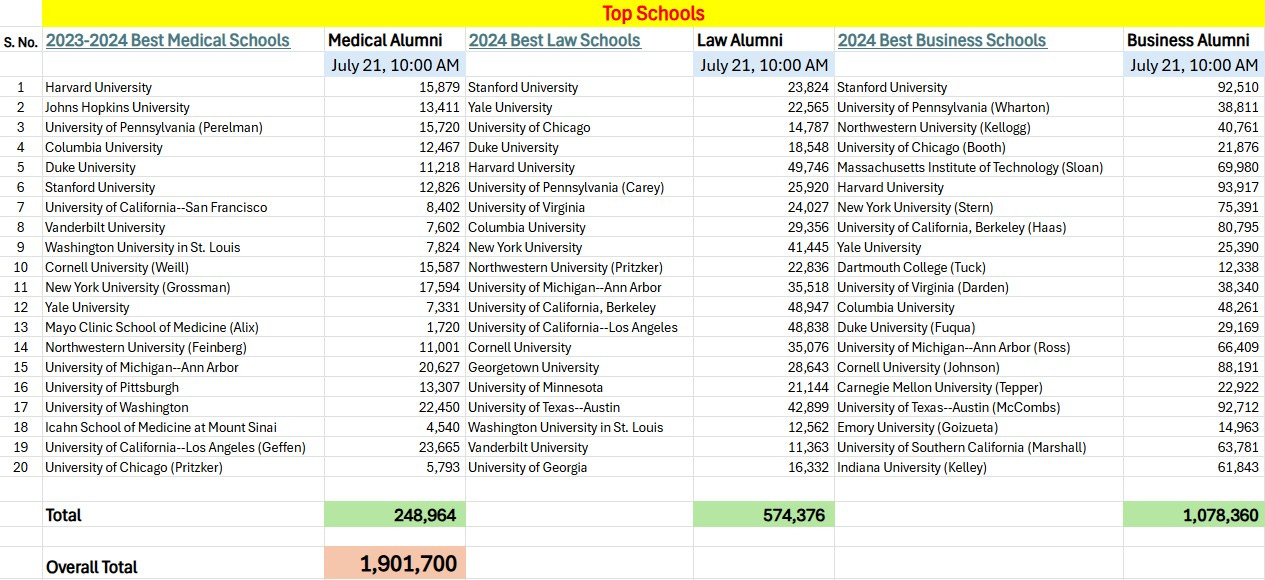Open the 2024 Best Law Schools link

[x=554, y=41]
